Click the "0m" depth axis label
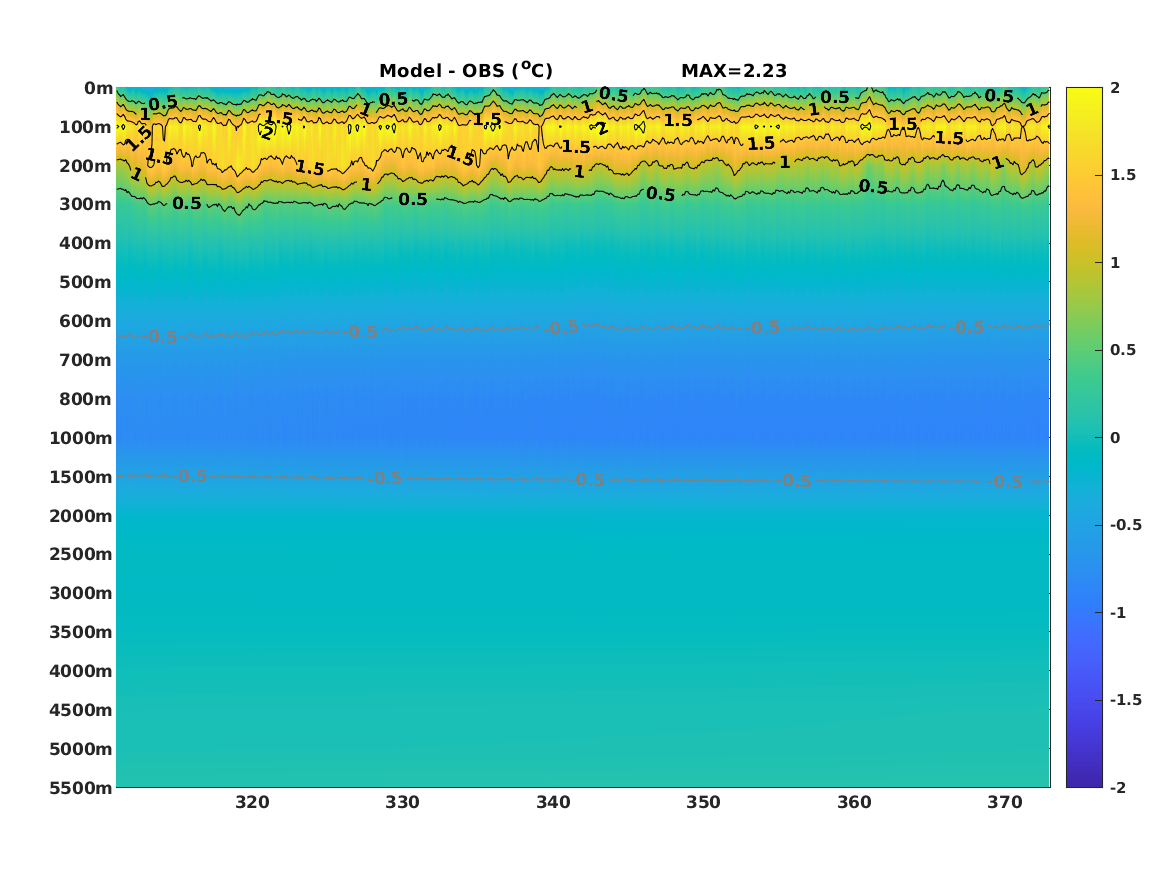 [x=98, y=89]
